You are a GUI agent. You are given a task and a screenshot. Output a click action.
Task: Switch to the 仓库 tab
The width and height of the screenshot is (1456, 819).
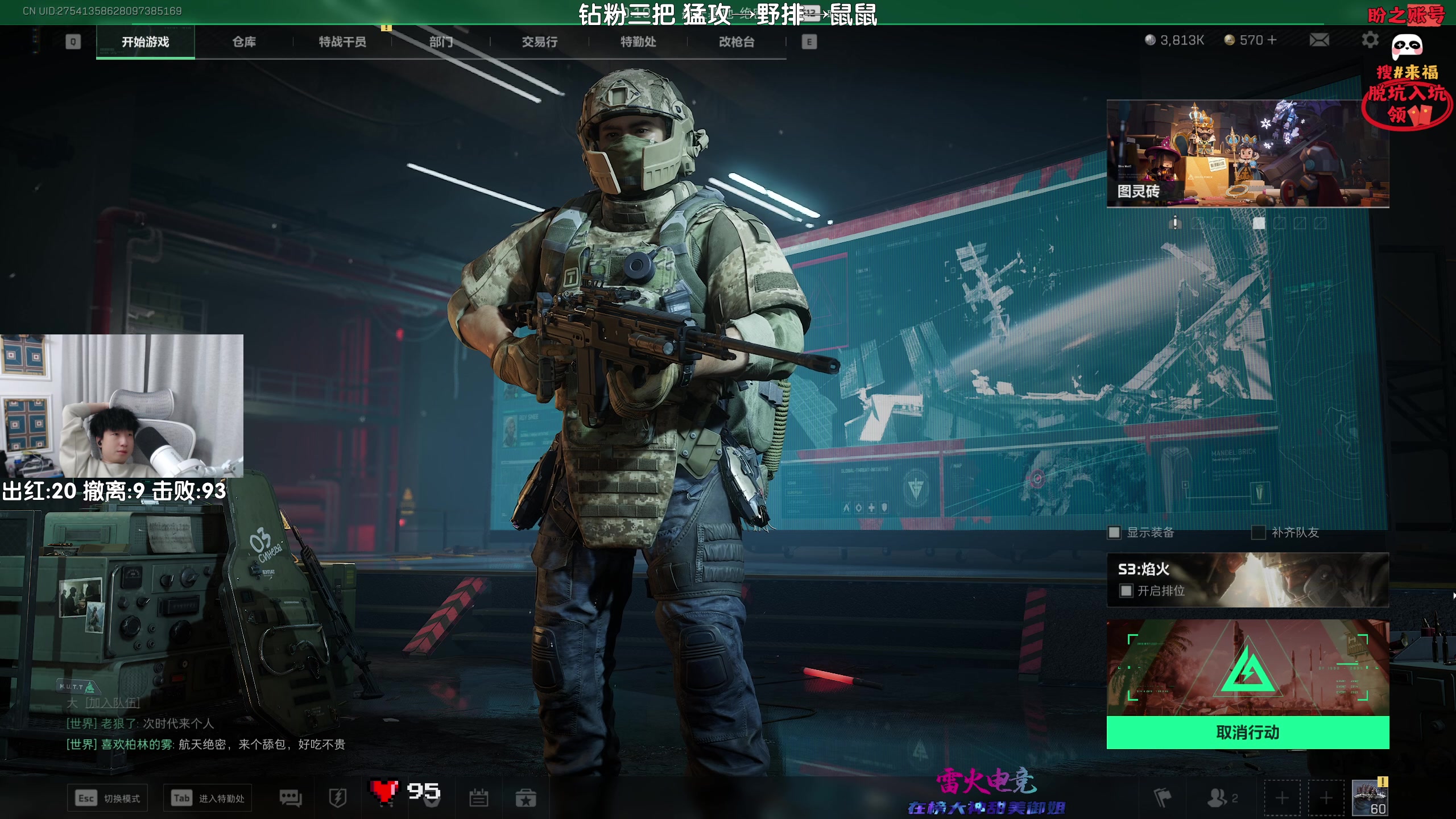tap(244, 42)
